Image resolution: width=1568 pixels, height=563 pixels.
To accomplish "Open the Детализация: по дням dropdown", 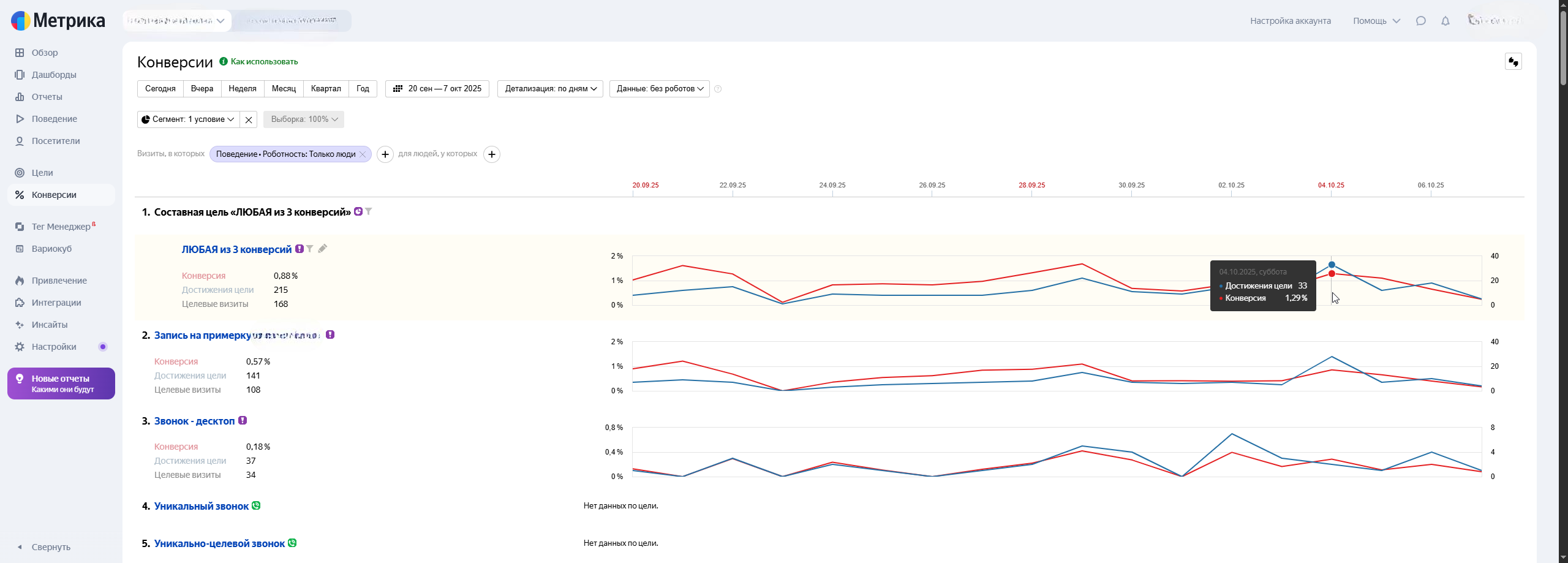I will [550, 89].
